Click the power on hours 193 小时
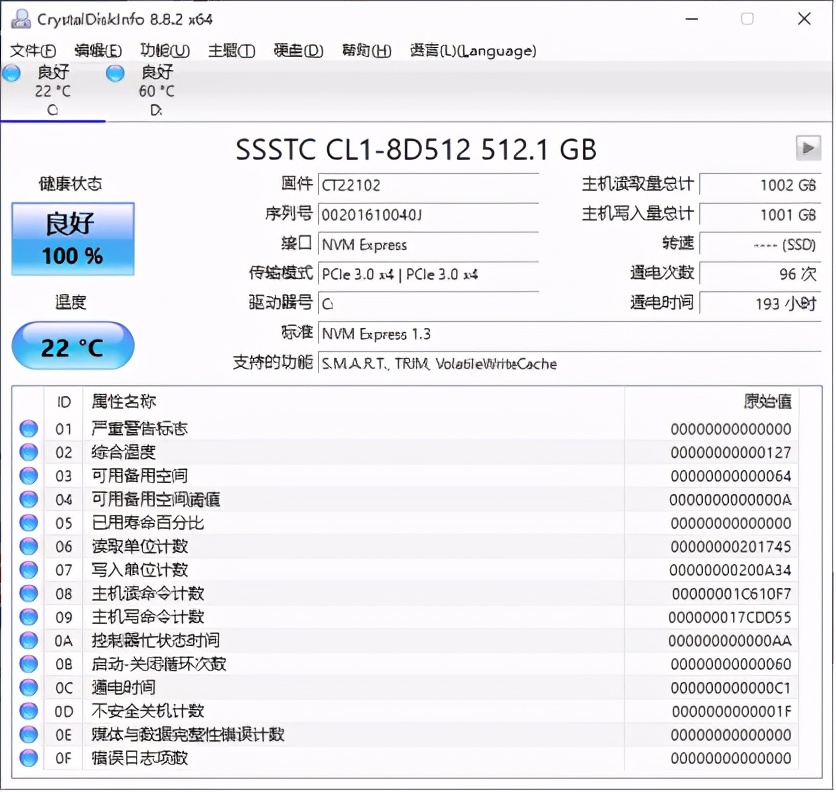 (x=760, y=304)
